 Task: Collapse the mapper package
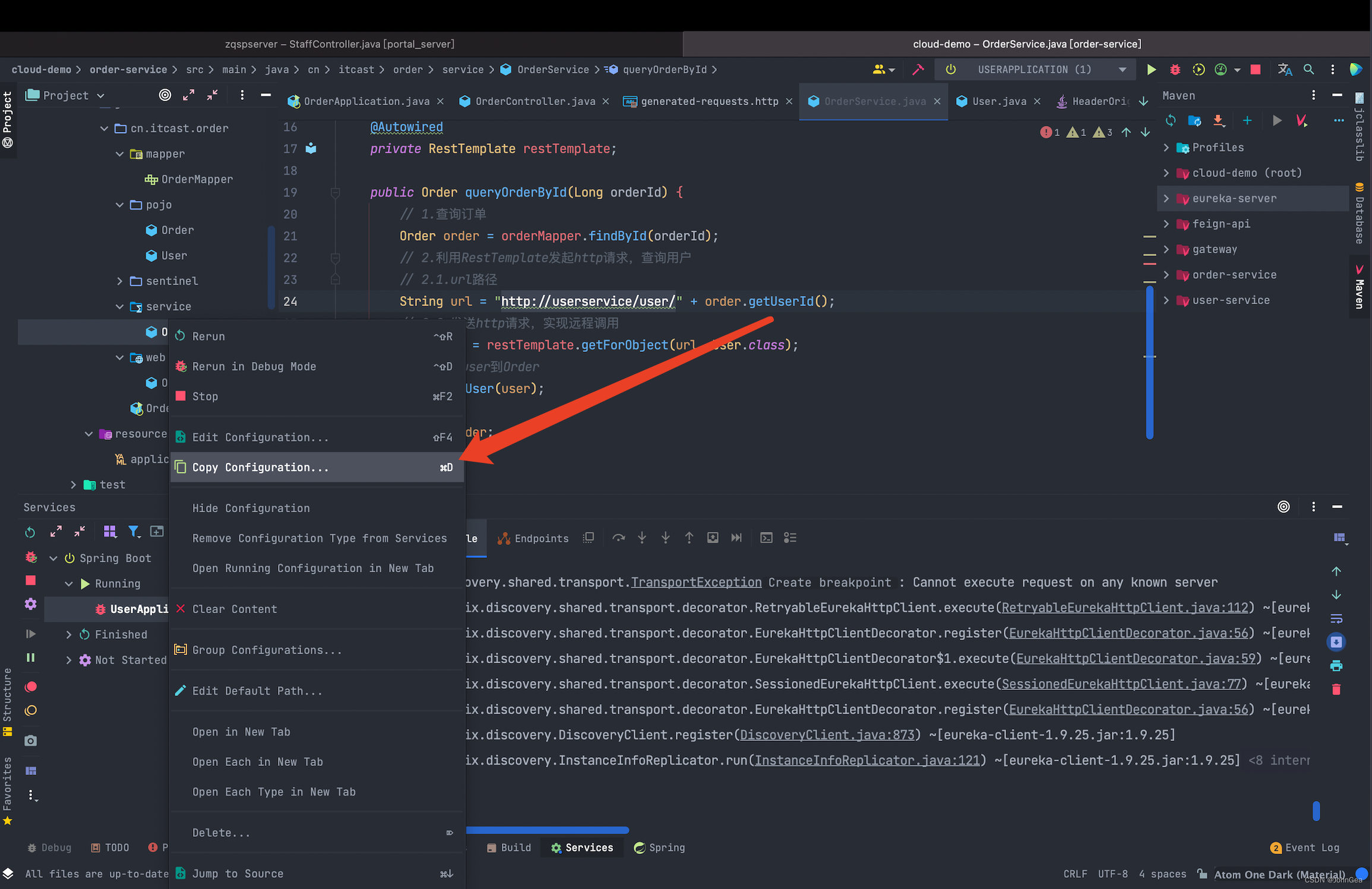[x=119, y=154]
